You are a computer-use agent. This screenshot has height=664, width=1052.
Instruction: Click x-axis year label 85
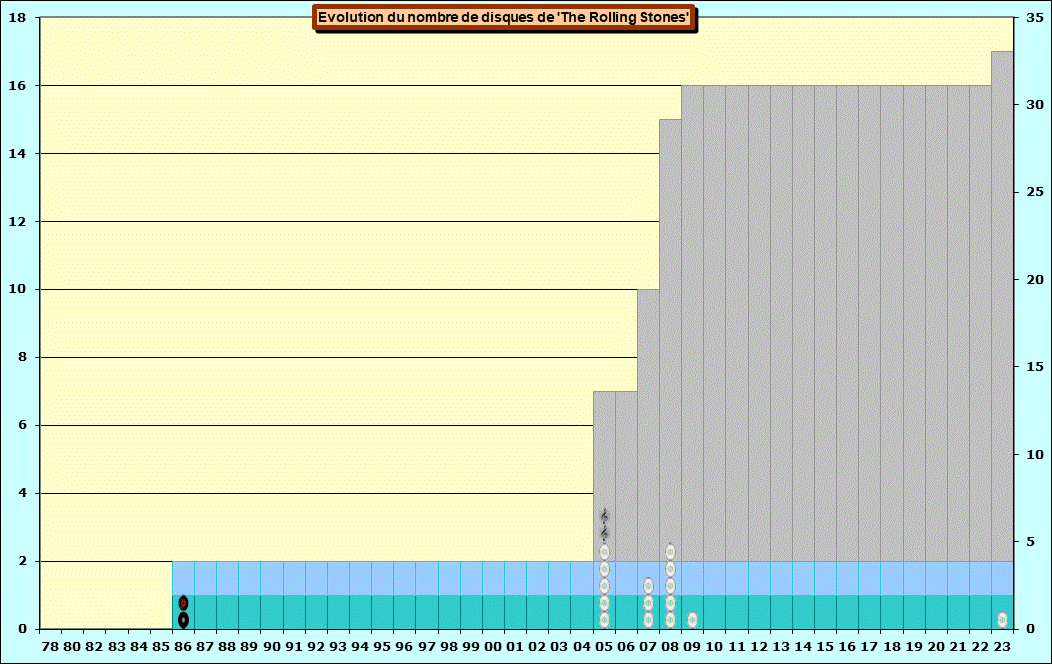tap(161, 647)
